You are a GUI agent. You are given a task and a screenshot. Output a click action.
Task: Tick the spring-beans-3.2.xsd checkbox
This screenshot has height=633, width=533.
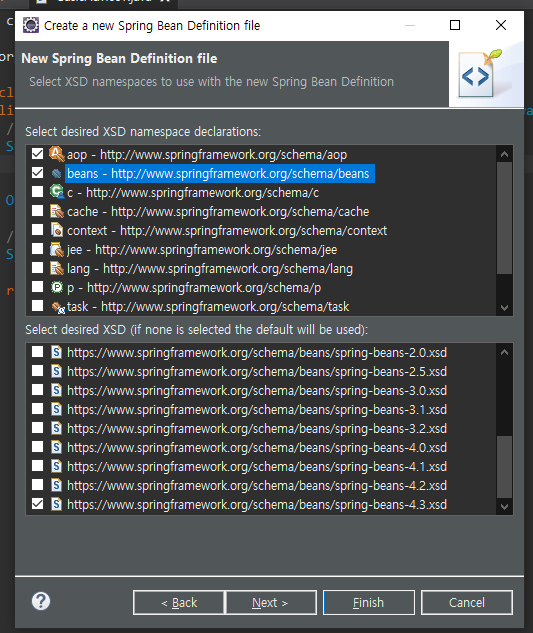tap(37, 428)
